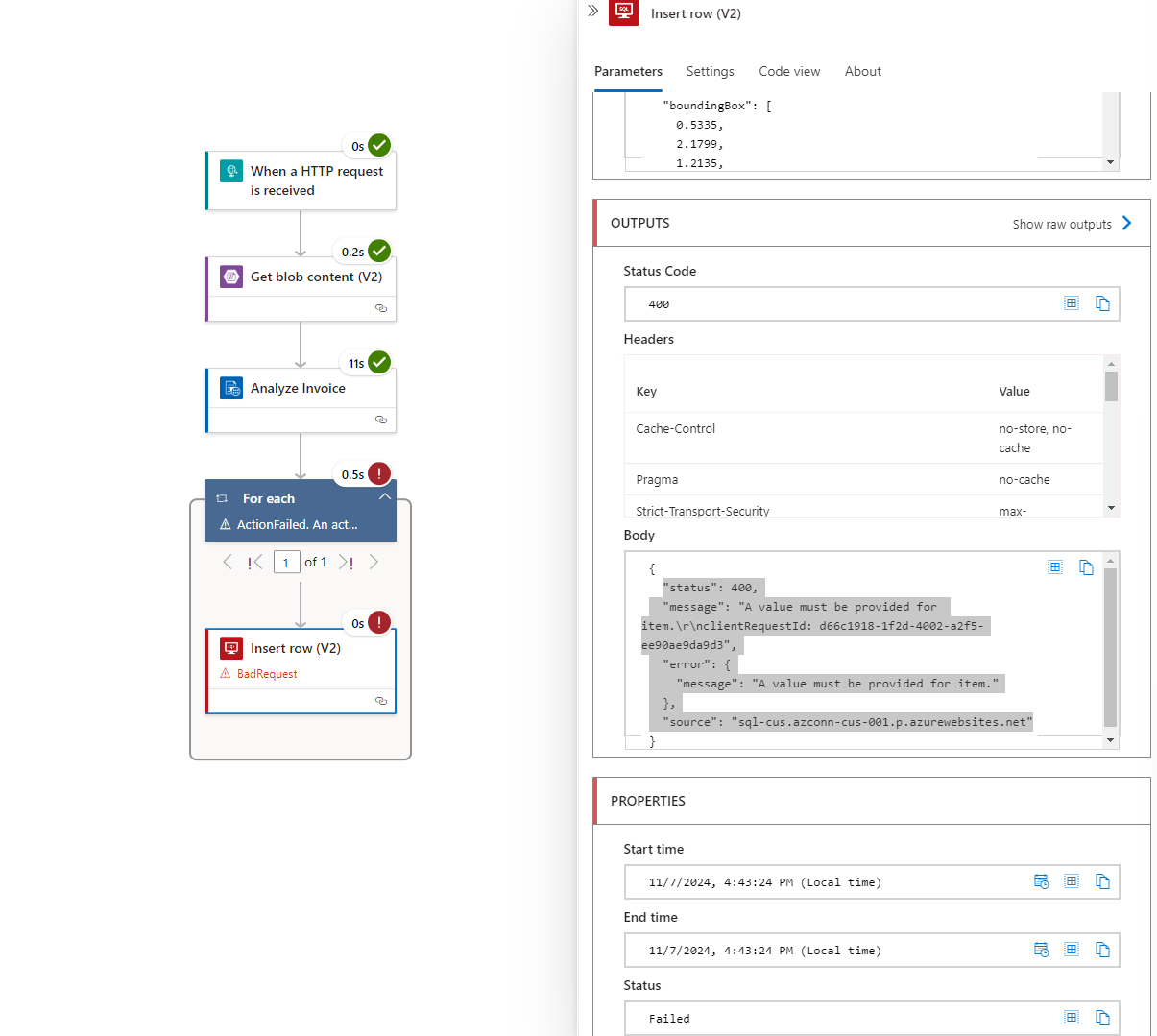
Task: Switch to the Parameters tab
Action: pos(628,71)
